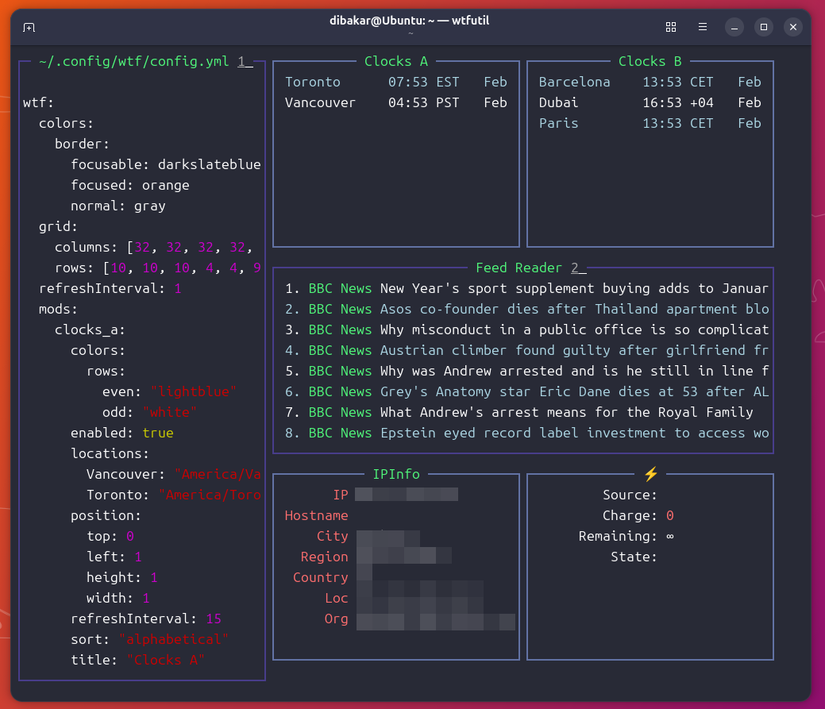The height and width of the screenshot is (709, 825).
Task: Click the 'rows: [10, 10...' config line
Action: point(158,268)
